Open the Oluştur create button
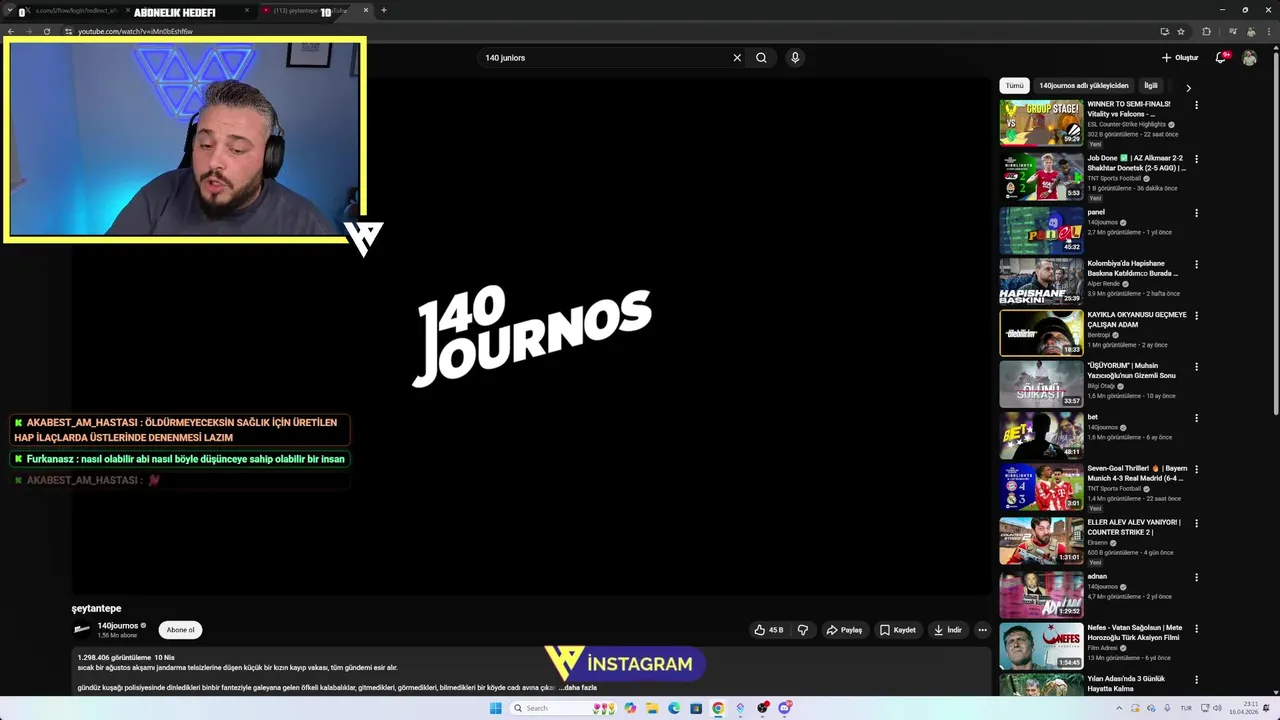This screenshot has width=1280, height=720. point(1180,58)
